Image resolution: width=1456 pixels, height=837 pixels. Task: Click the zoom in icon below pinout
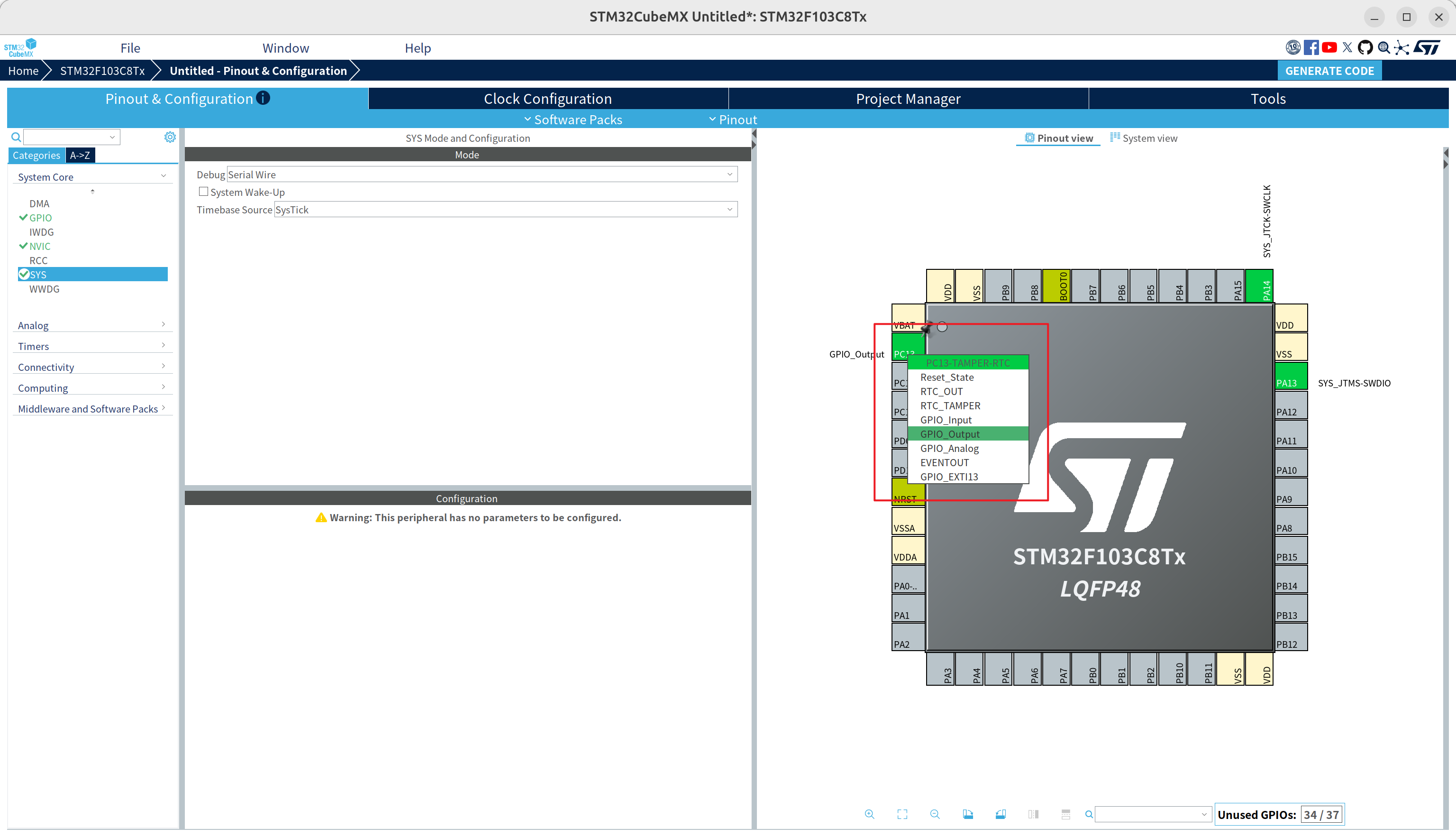(x=870, y=814)
